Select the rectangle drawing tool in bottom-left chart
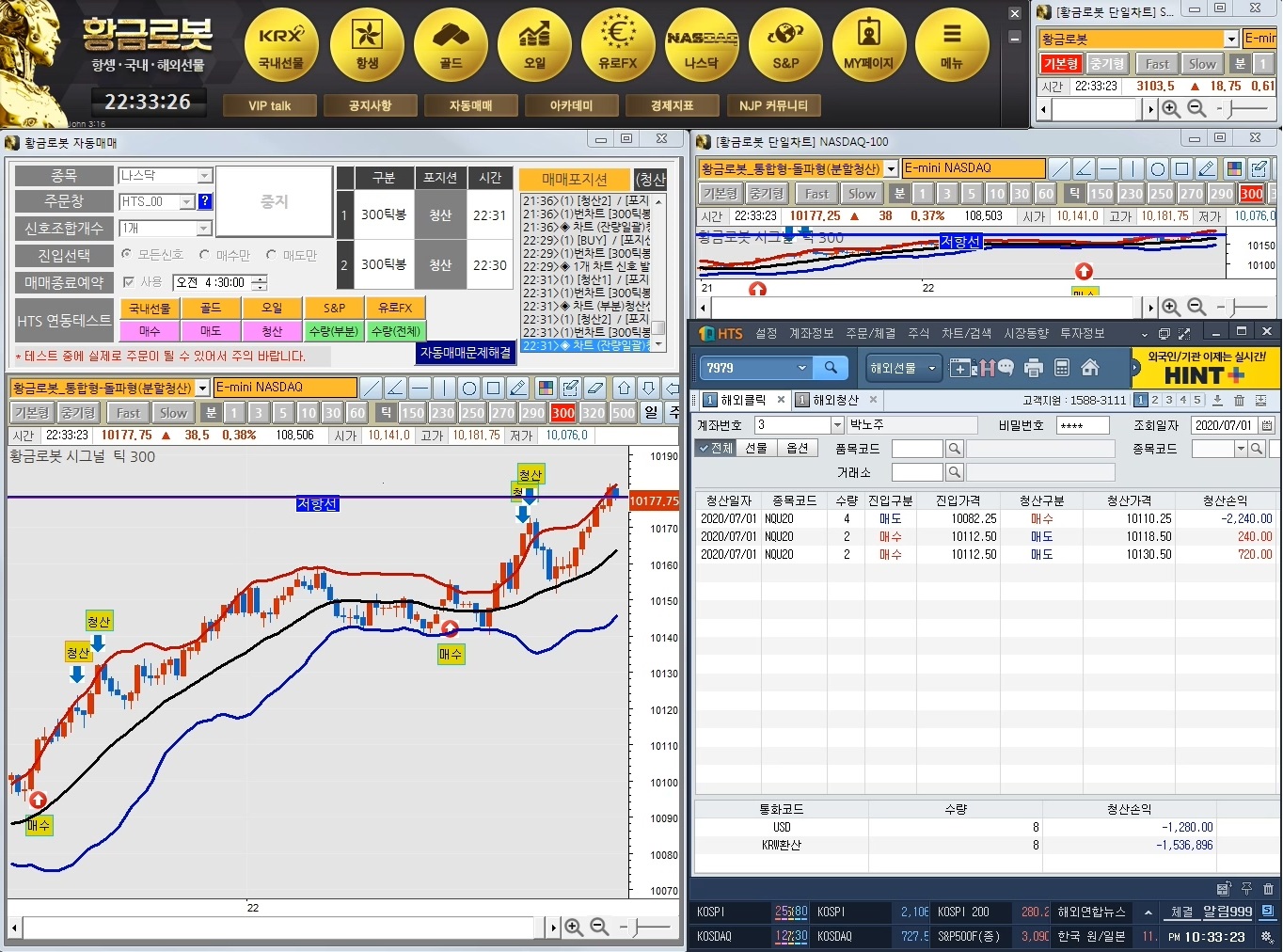Image resolution: width=1283 pixels, height=952 pixels. 494,388
